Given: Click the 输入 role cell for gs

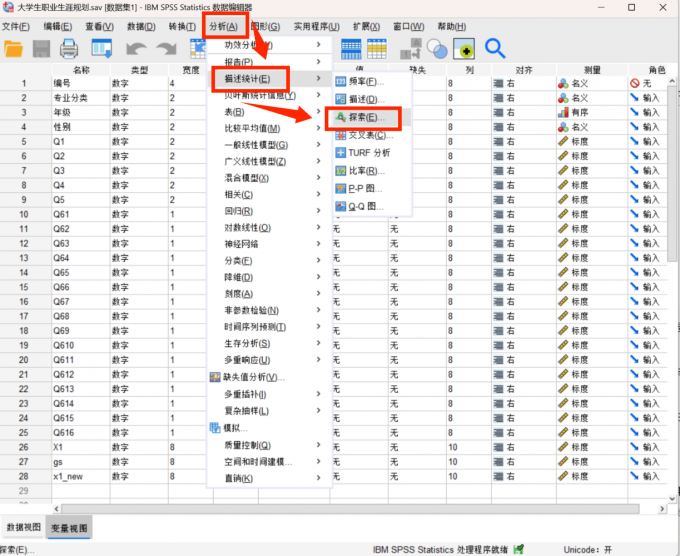Looking at the screenshot, I should coord(648,462).
